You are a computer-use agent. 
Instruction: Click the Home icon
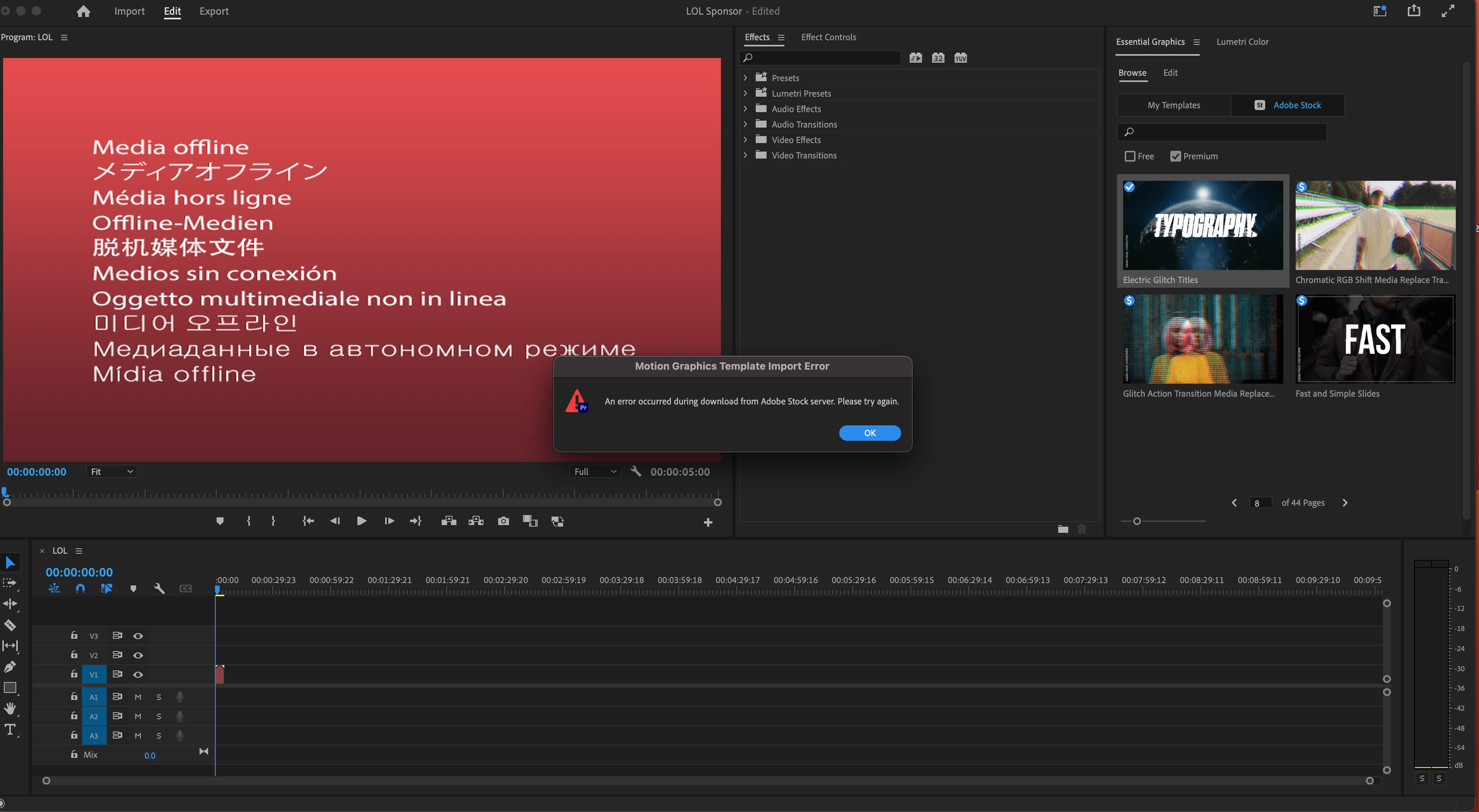[83, 12]
